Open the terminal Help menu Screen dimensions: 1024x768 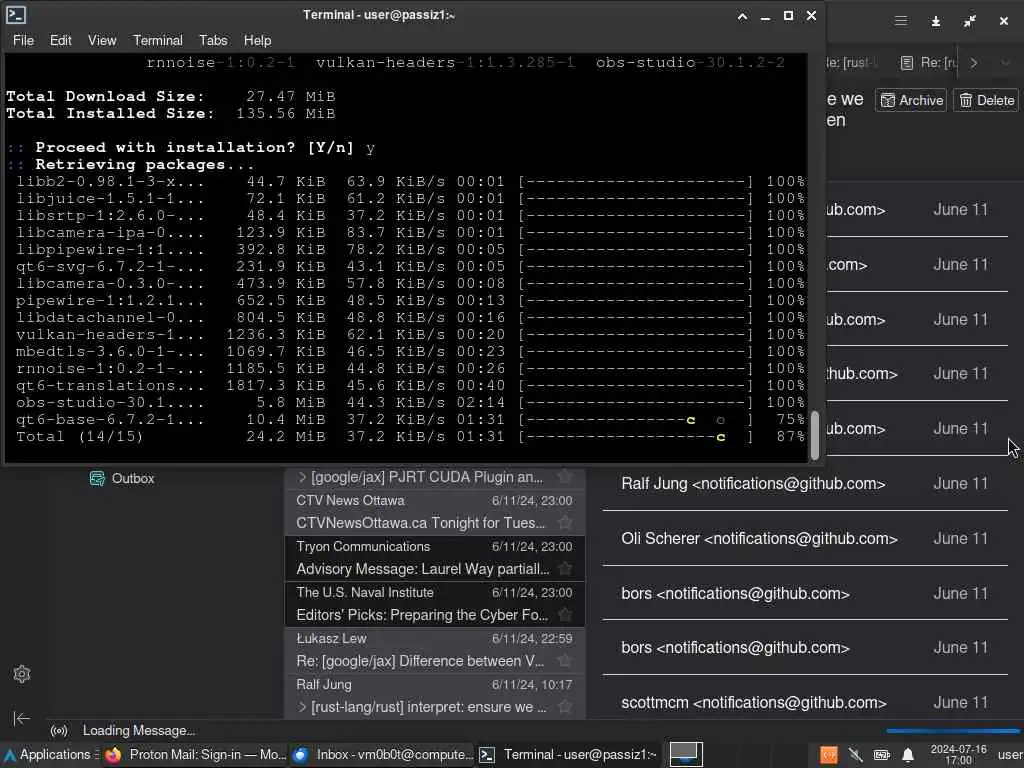coord(257,40)
